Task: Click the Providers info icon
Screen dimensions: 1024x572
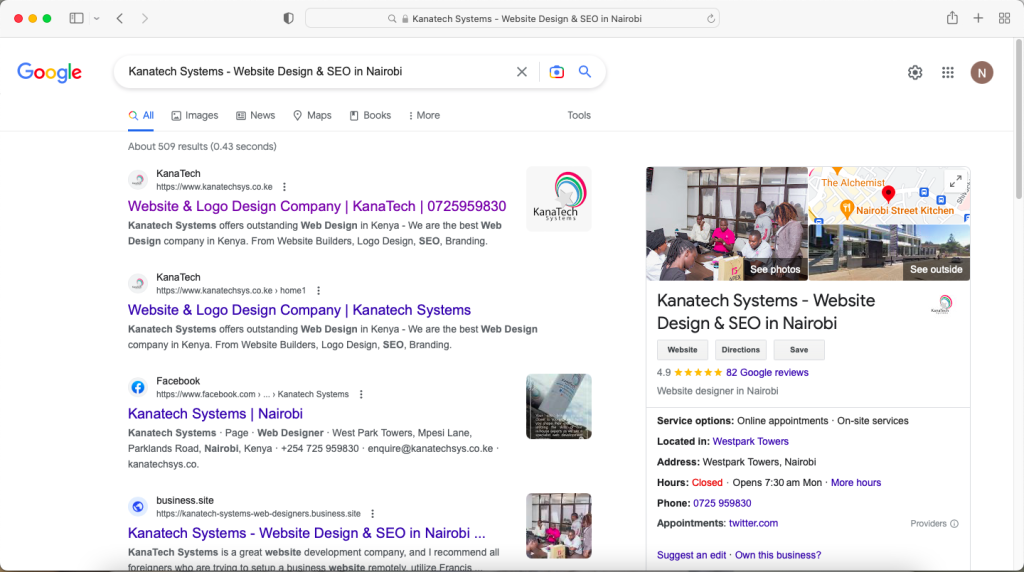Action: [x=954, y=524]
